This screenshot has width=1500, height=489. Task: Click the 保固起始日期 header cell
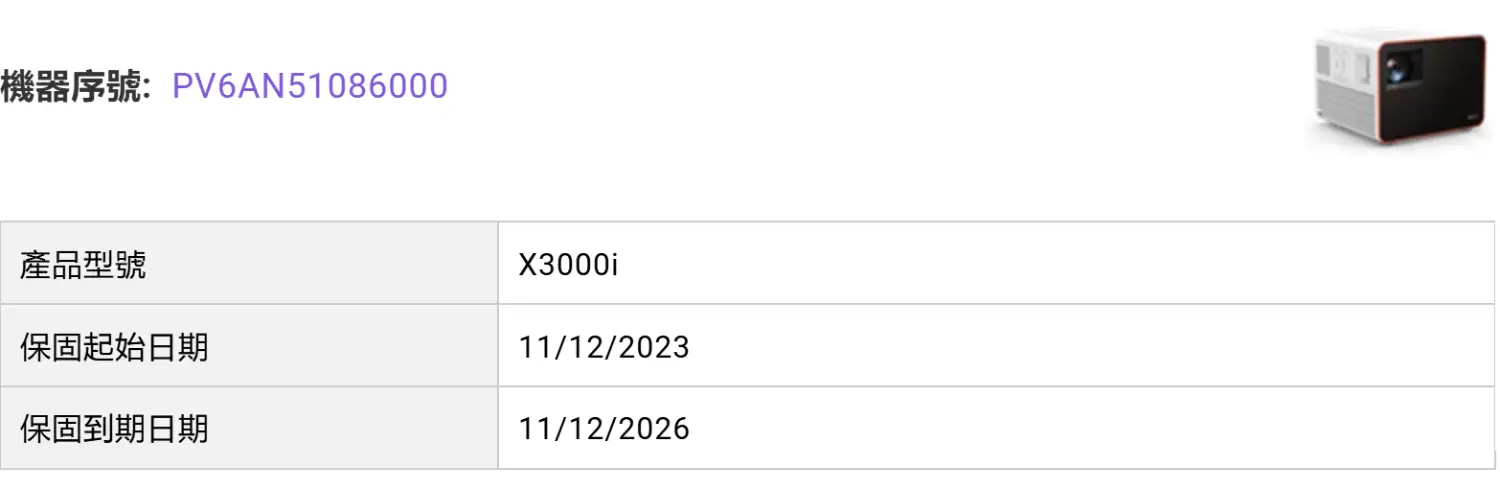click(249, 346)
